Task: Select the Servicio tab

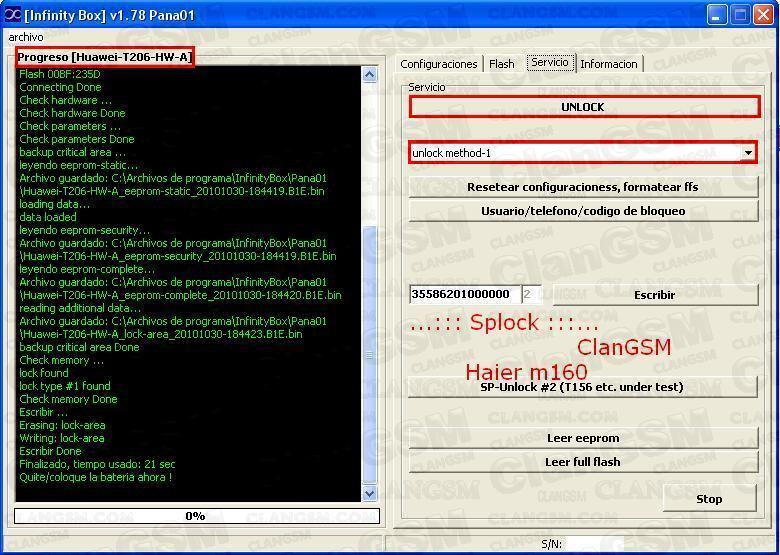Action: (550, 63)
